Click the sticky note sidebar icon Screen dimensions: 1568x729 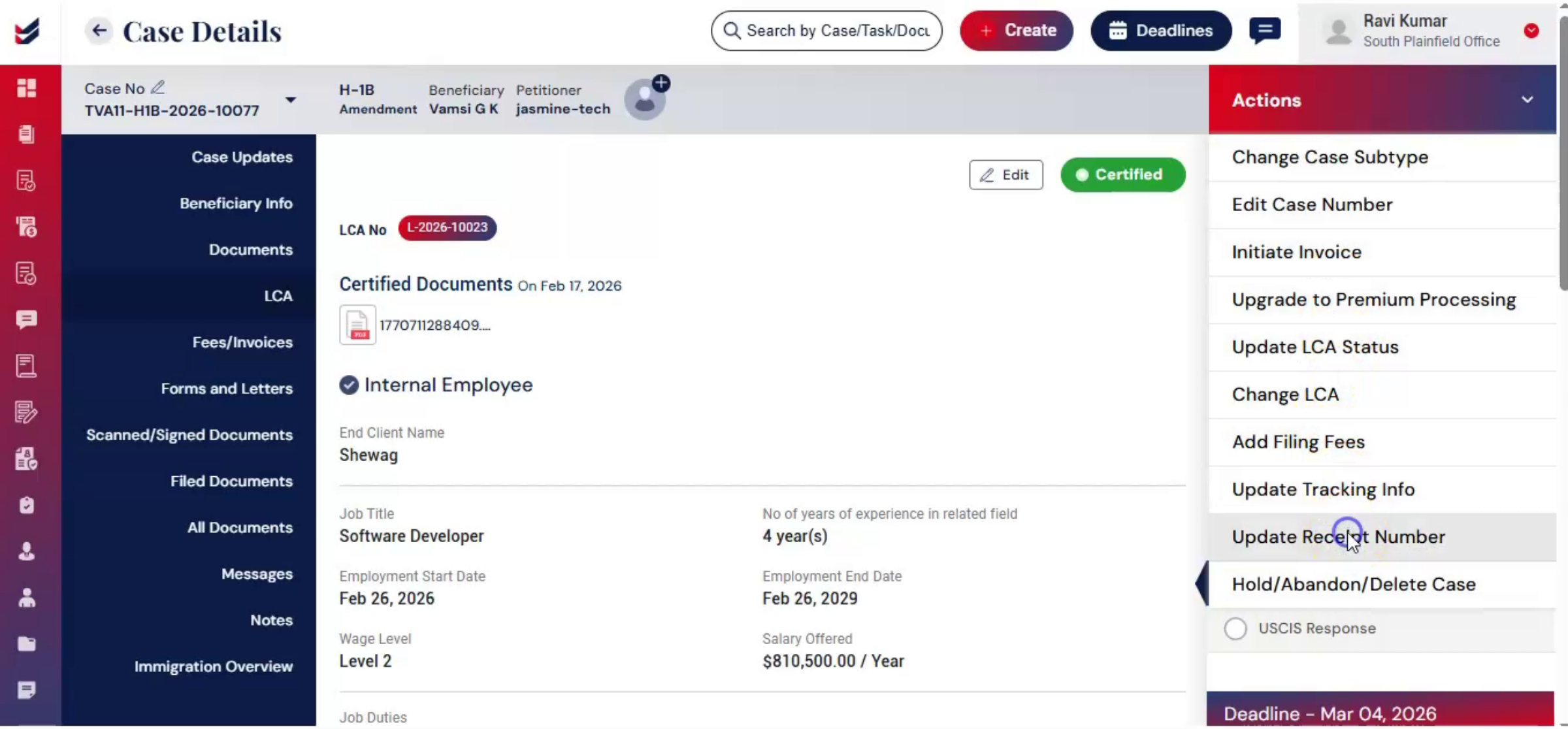point(26,690)
